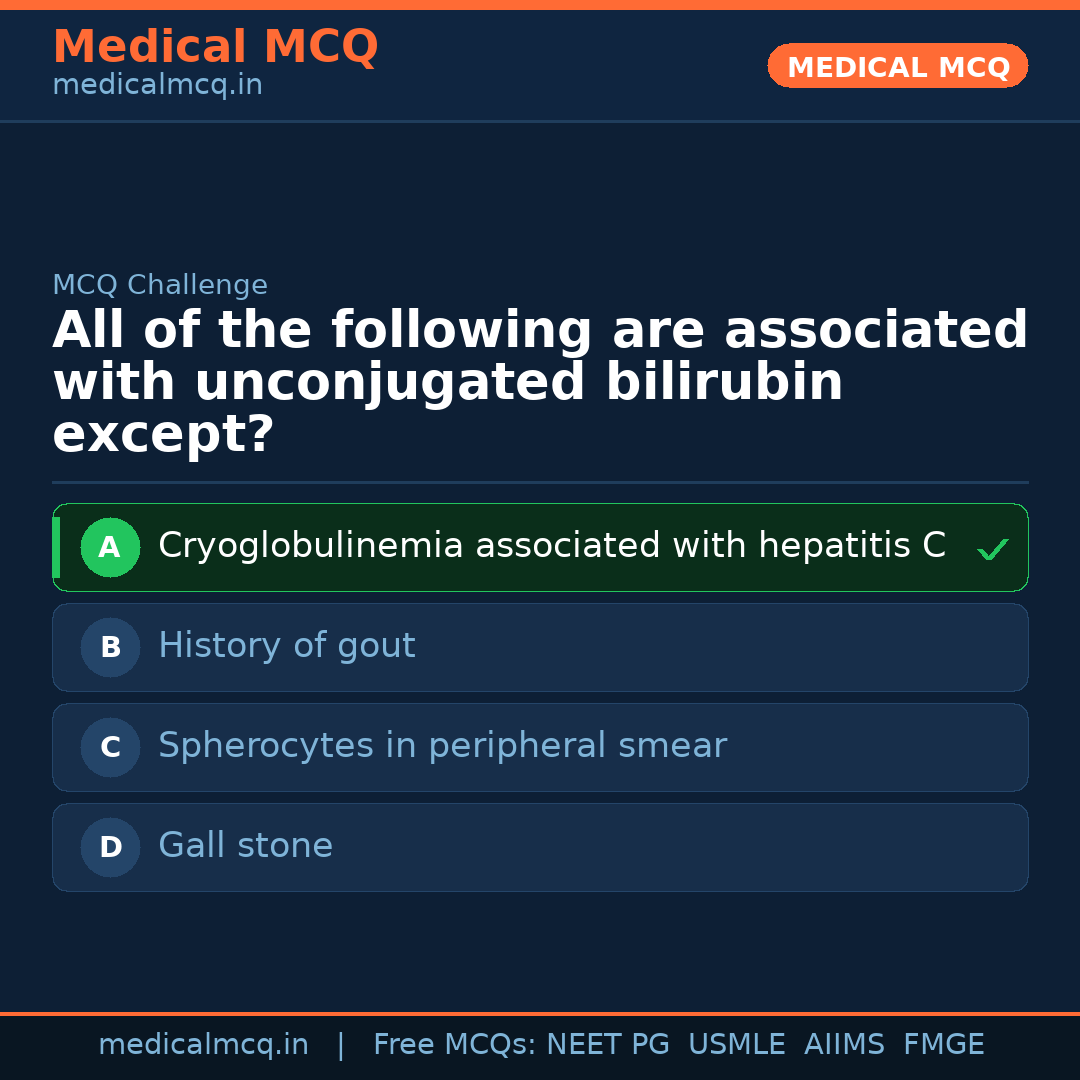
Task: Click the Medical MCQ header title
Action: coord(215,47)
